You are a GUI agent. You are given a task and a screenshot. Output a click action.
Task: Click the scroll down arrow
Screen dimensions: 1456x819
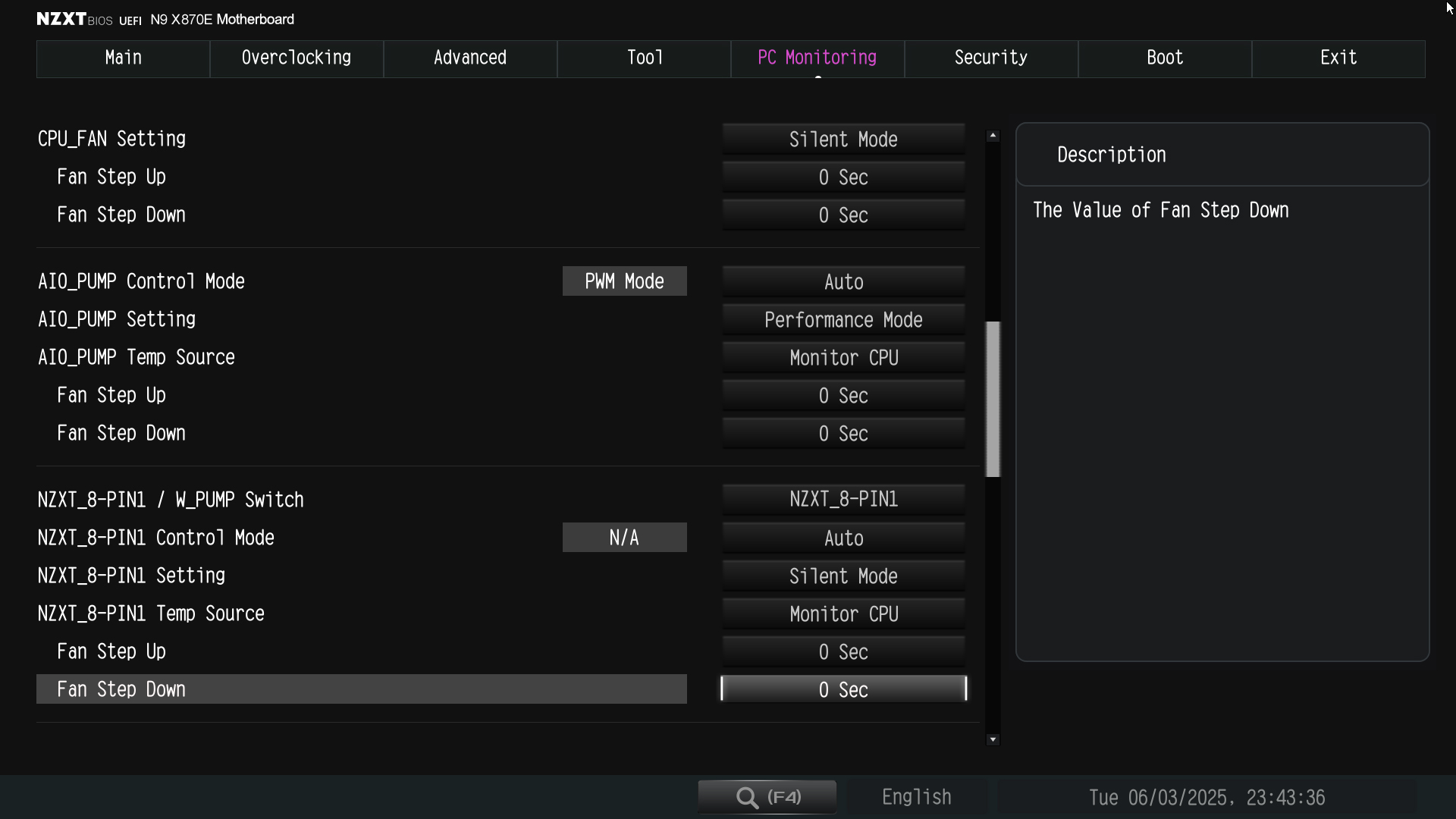[x=993, y=739]
